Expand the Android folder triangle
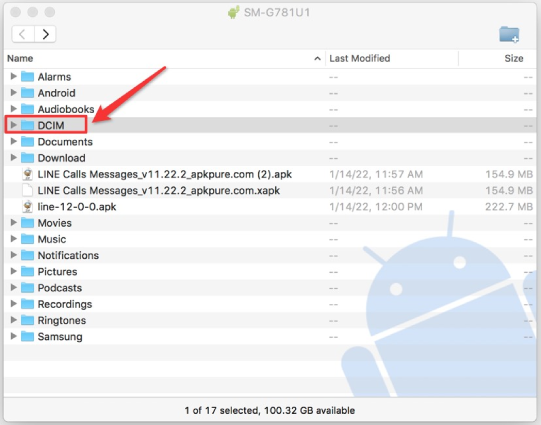This screenshot has width=541, height=425. pos(13,92)
